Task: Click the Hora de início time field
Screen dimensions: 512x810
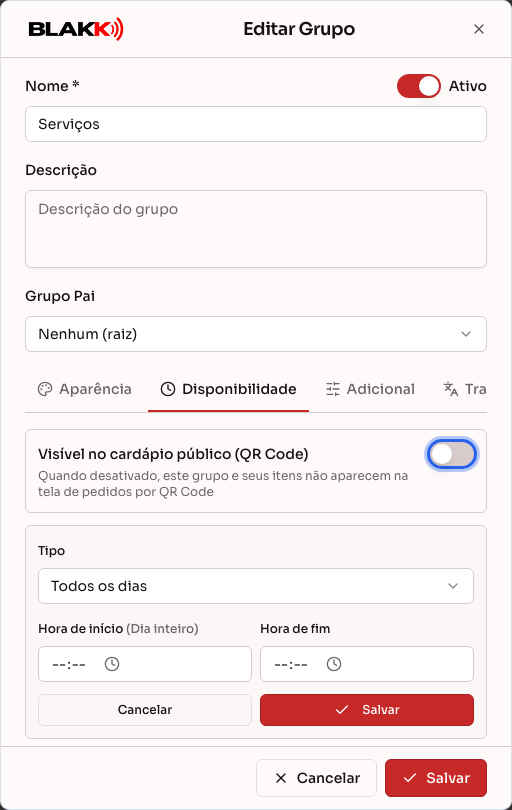Action: [145, 664]
